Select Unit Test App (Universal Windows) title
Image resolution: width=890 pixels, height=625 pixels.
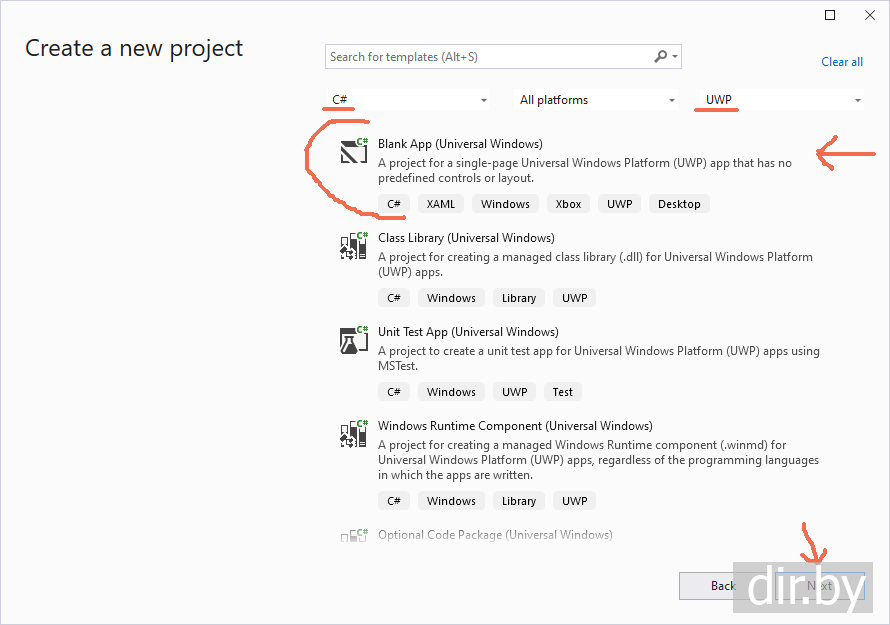click(x=468, y=332)
